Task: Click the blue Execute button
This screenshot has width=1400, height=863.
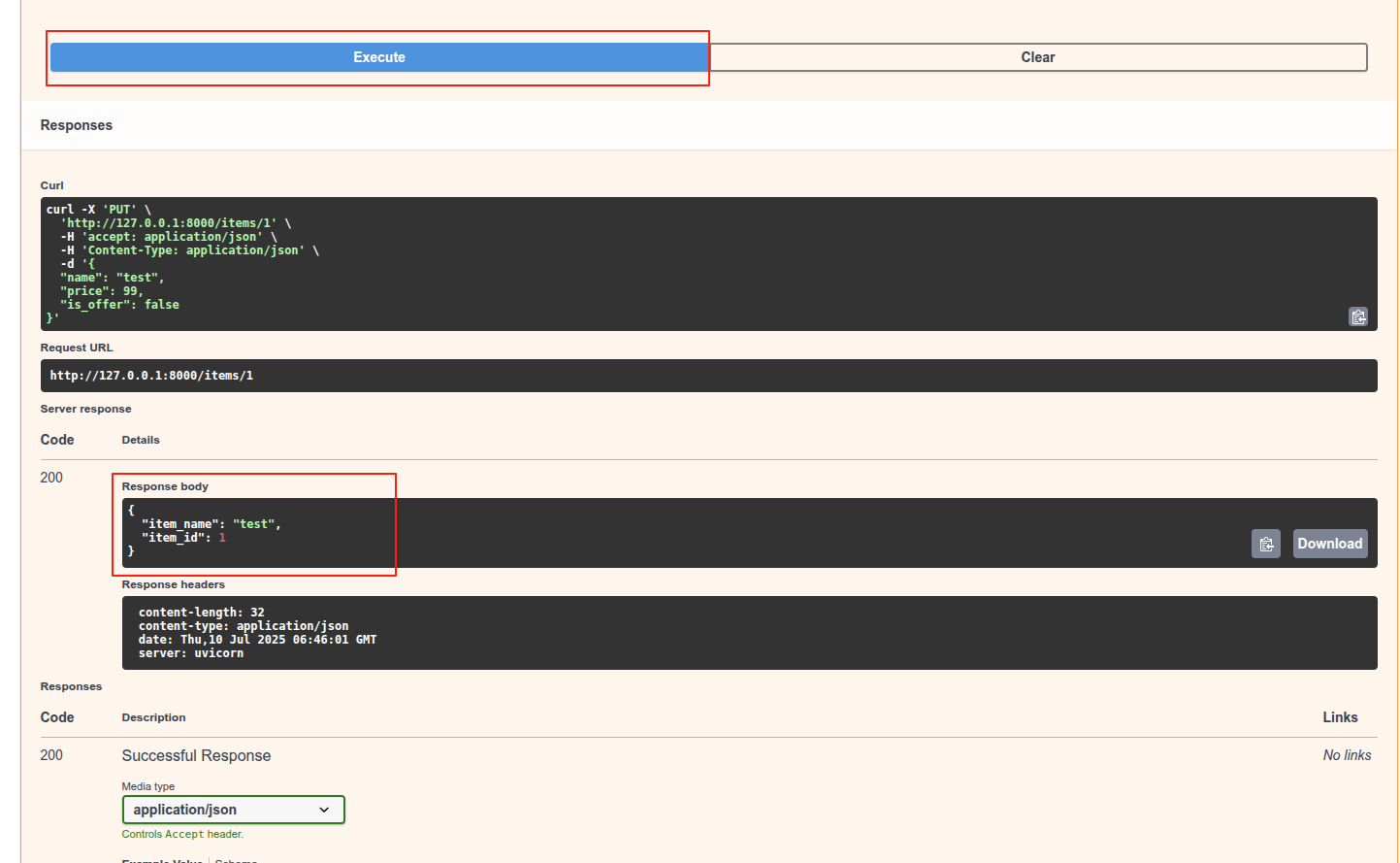Action: point(378,57)
